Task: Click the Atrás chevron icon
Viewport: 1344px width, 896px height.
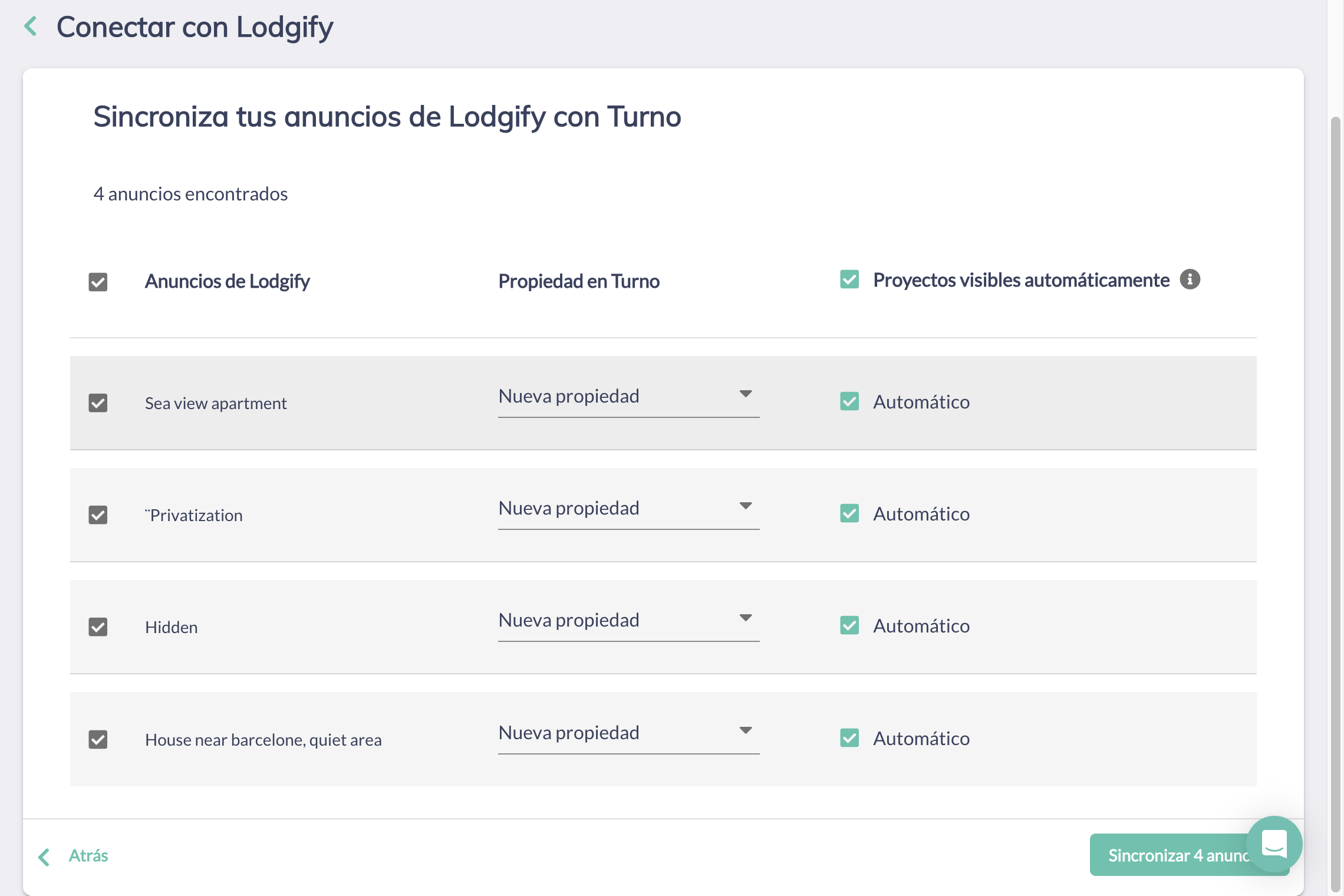Action: point(44,857)
